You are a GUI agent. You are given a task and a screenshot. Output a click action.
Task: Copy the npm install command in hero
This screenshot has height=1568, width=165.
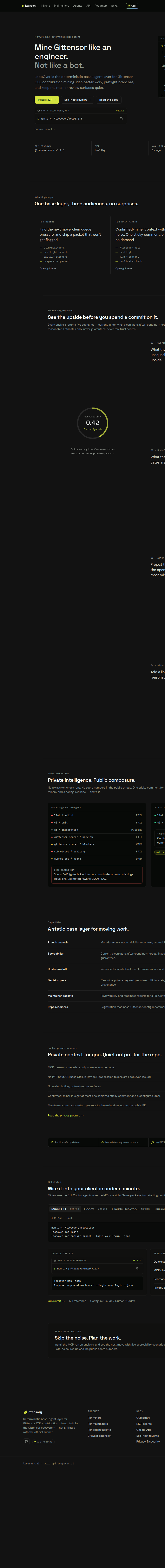(121, 119)
